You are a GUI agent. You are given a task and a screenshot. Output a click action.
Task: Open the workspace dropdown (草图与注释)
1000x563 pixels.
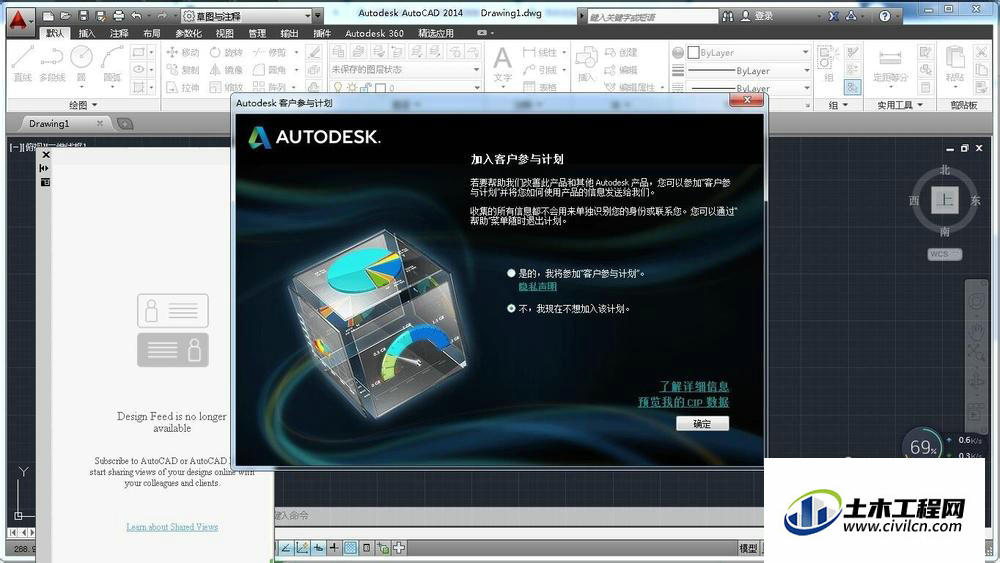(246, 16)
